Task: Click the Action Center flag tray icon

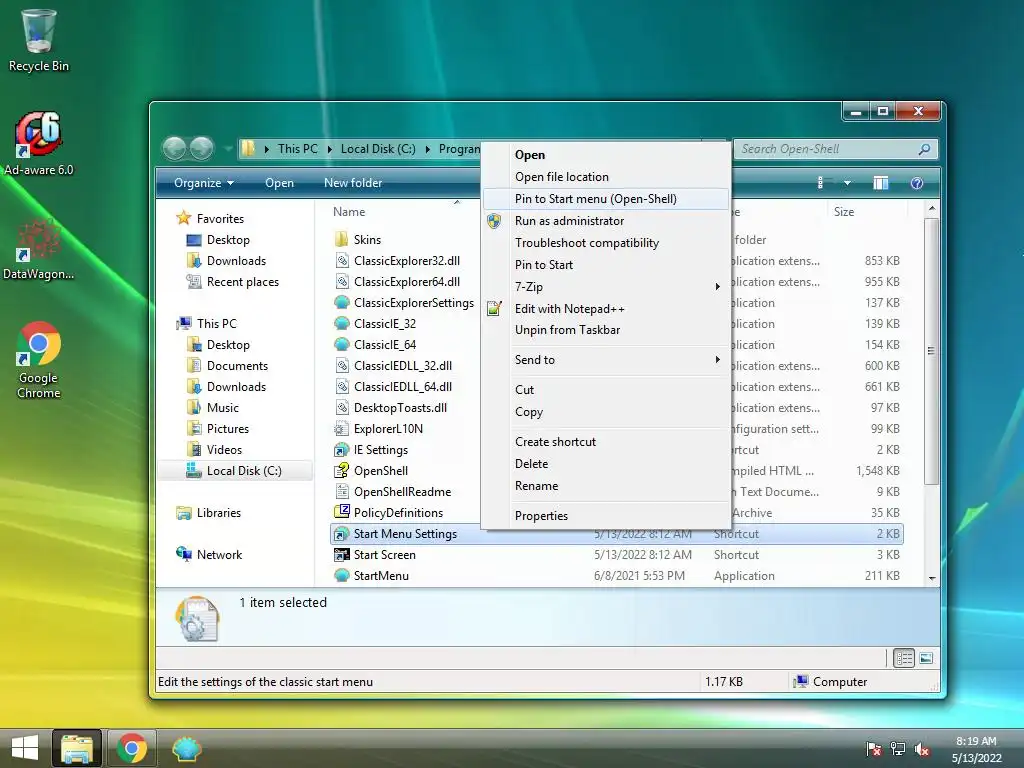Action: 873,749
